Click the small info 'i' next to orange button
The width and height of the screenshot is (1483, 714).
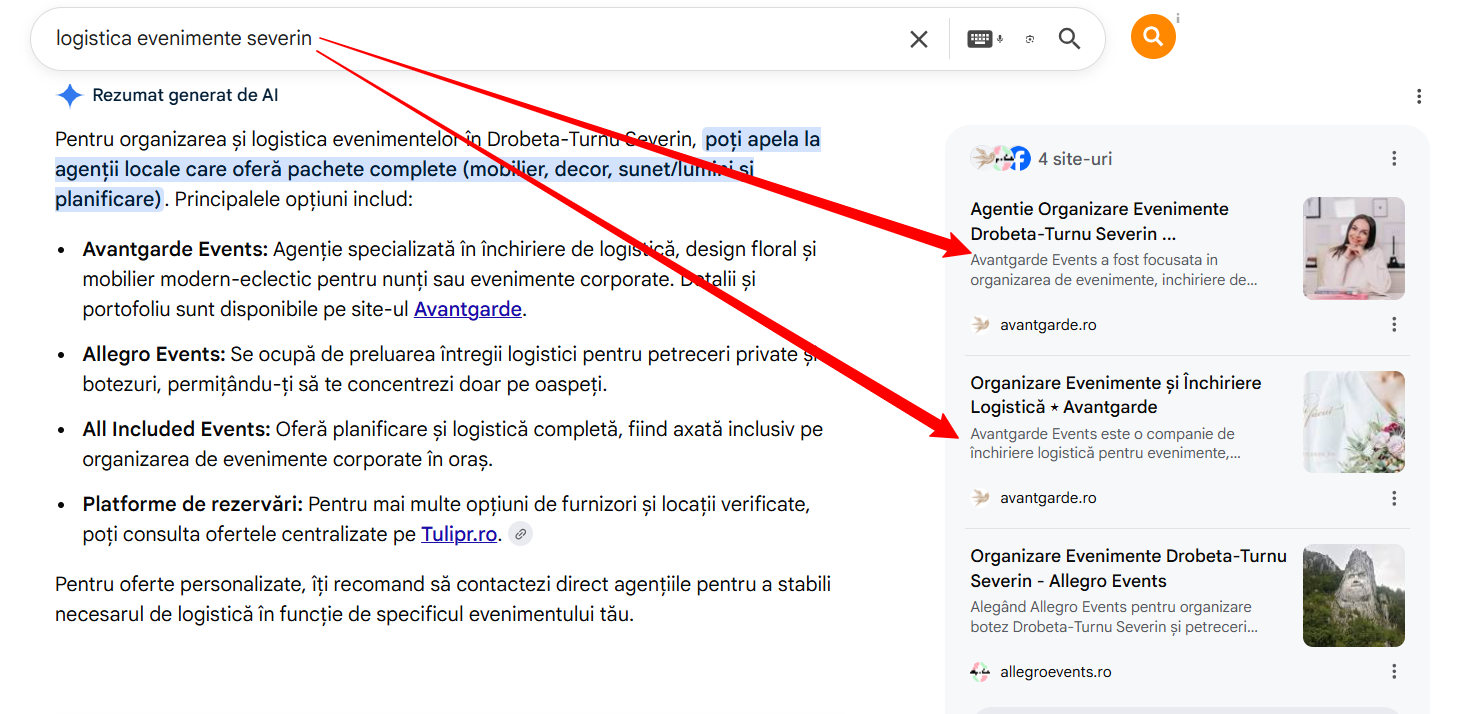1178,18
